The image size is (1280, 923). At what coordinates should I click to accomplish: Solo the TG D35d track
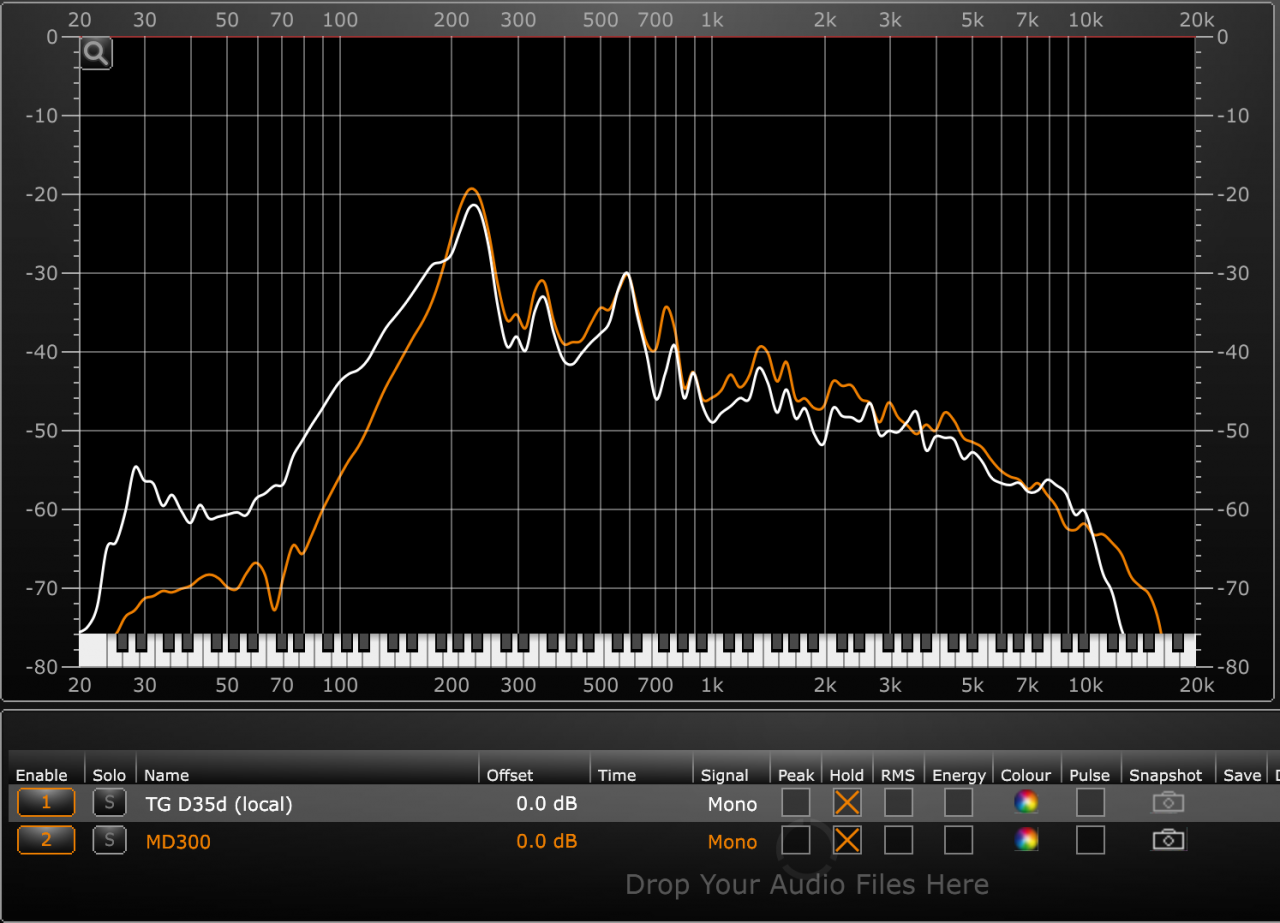pos(109,802)
